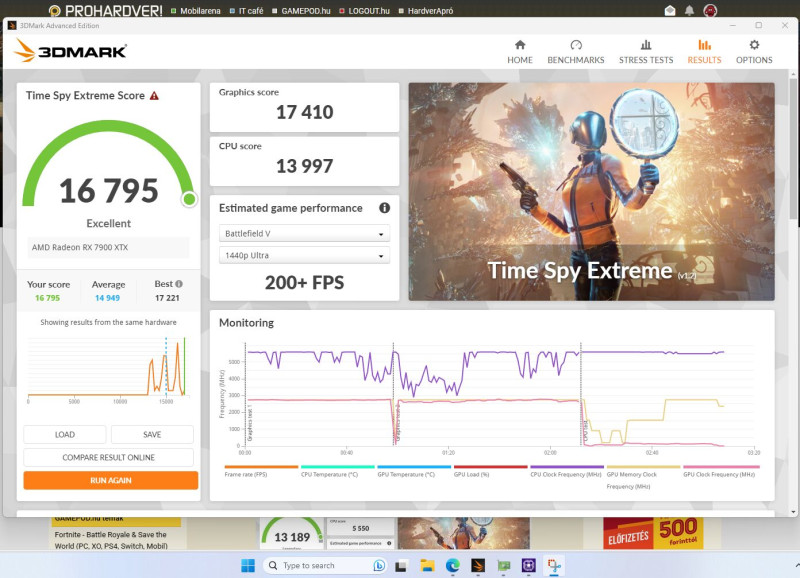Click the SAVE button
This screenshot has height=578, width=800.
click(152, 435)
